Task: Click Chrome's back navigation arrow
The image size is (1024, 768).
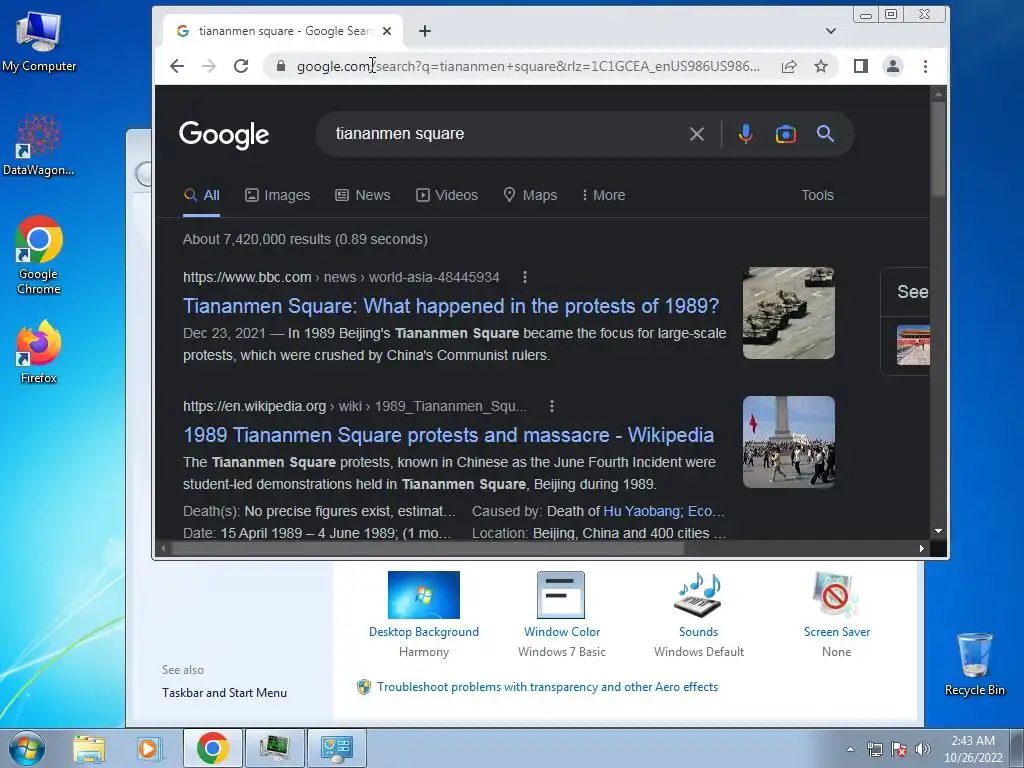Action: [177, 66]
